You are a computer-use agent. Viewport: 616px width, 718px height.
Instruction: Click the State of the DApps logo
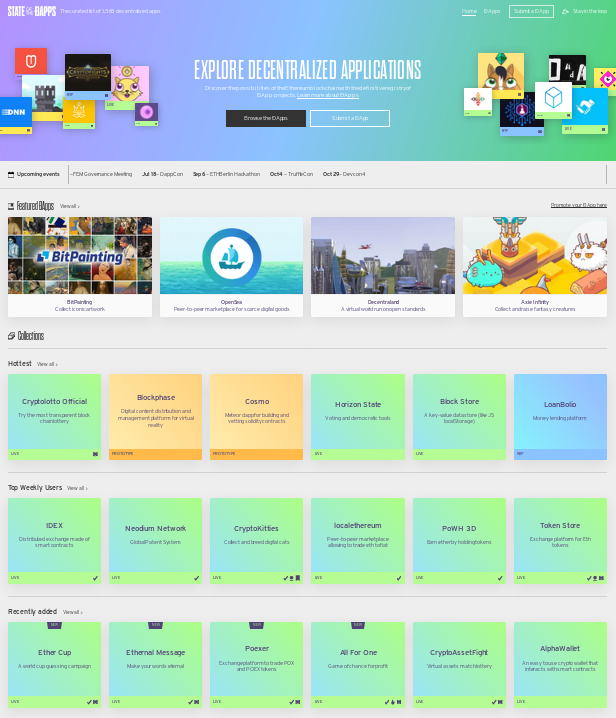[x=32, y=11]
